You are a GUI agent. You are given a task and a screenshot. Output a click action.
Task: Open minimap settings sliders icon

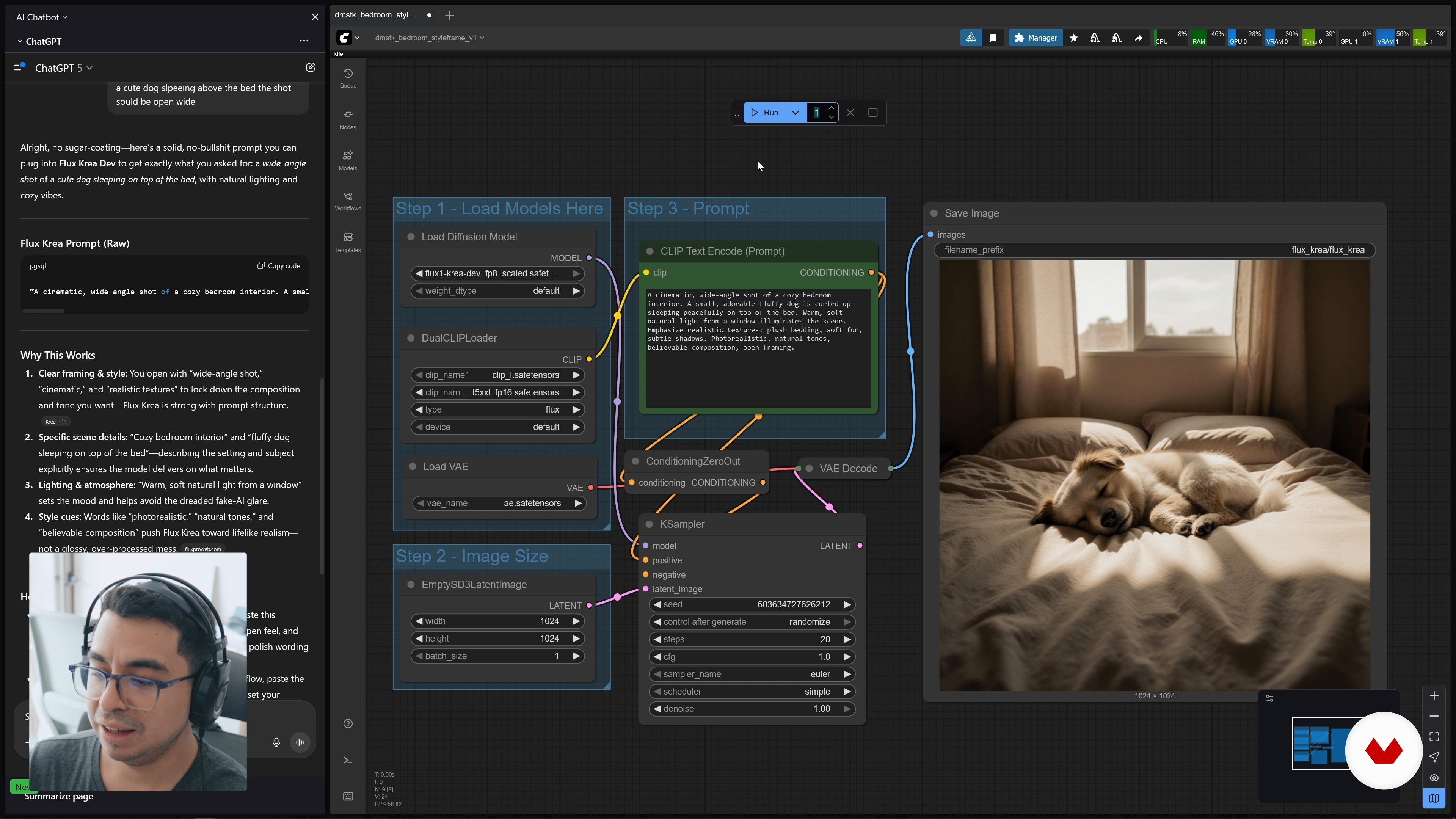click(1269, 698)
